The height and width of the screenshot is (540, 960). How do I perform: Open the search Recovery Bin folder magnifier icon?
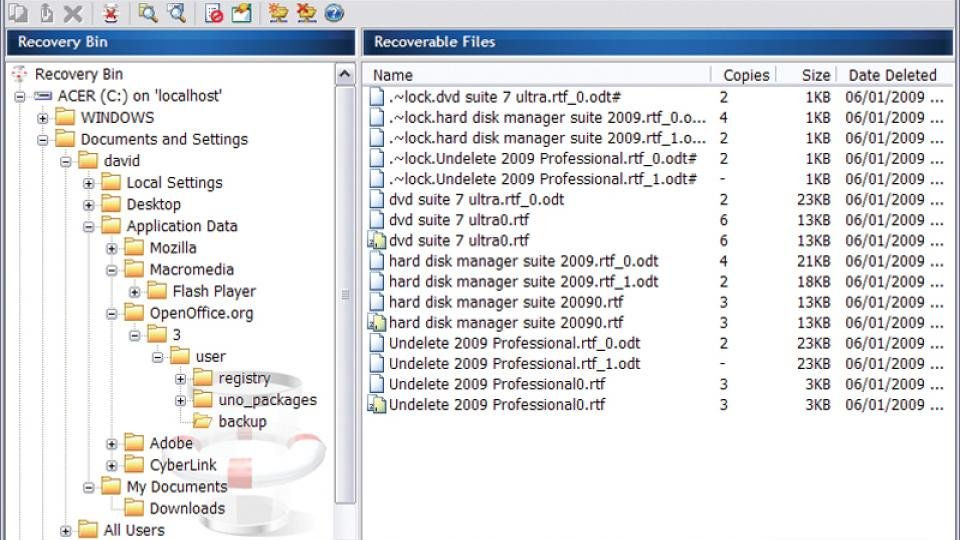click(x=148, y=12)
